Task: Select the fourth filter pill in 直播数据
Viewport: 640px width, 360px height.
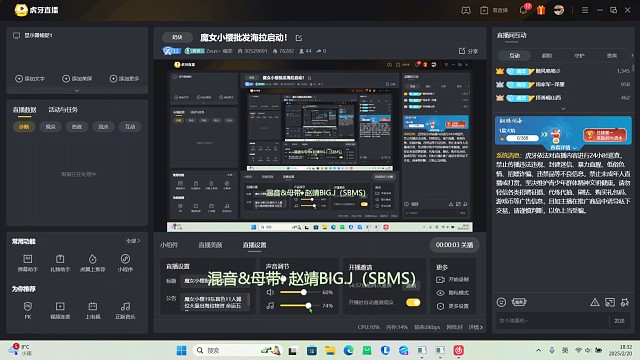Action: (x=104, y=127)
